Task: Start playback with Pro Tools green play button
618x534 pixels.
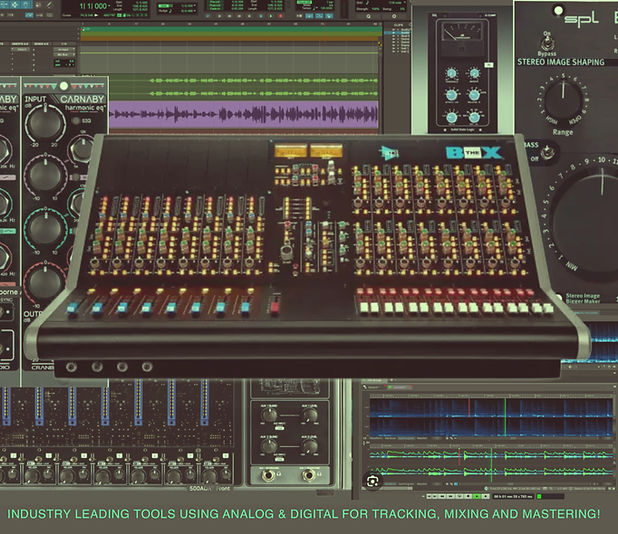Action: coord(271,16)
